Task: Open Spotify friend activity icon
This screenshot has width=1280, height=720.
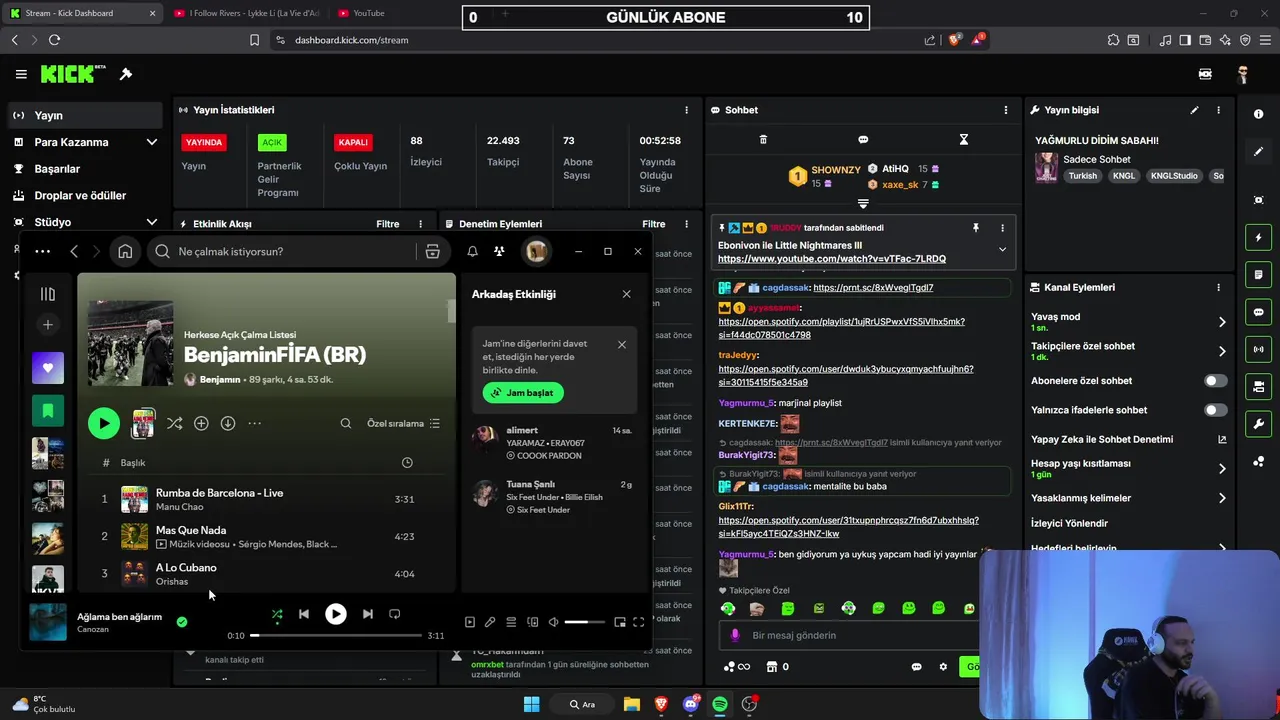Action: pos(499,252)
